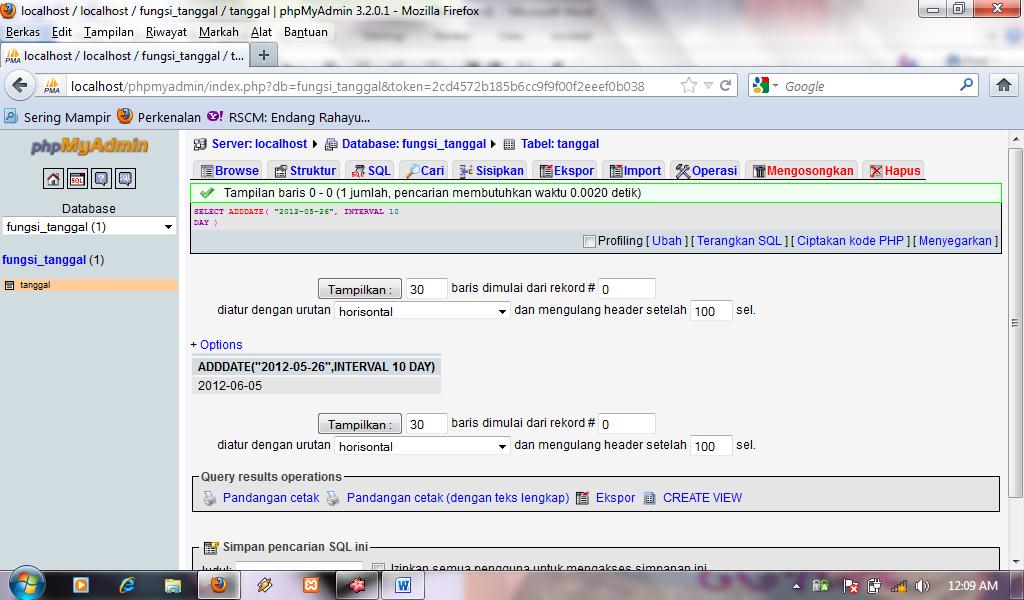Click Database: fungsi_tanggal breadcrumb link
The height and width of the screenshot is (600, 1024).
click(414, 144)
